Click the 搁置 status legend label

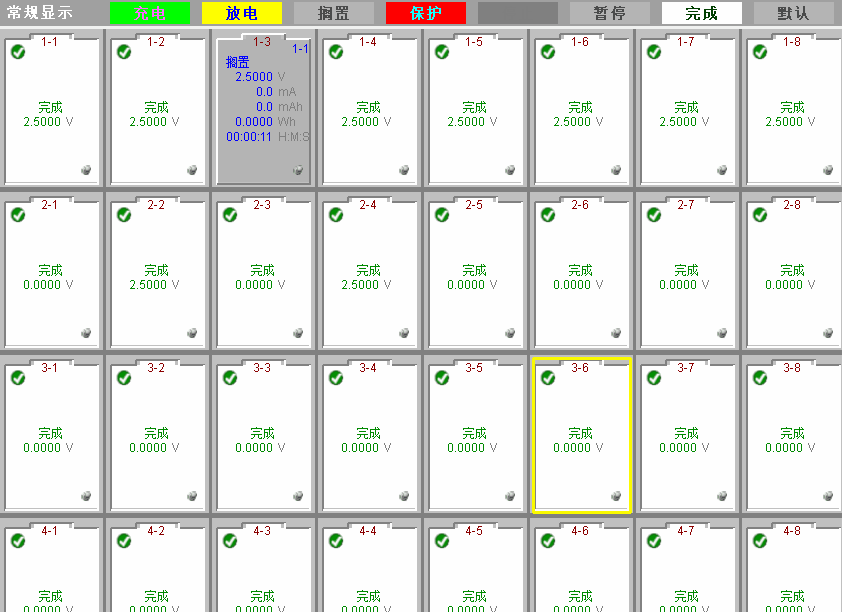click(x=333, y=13)
